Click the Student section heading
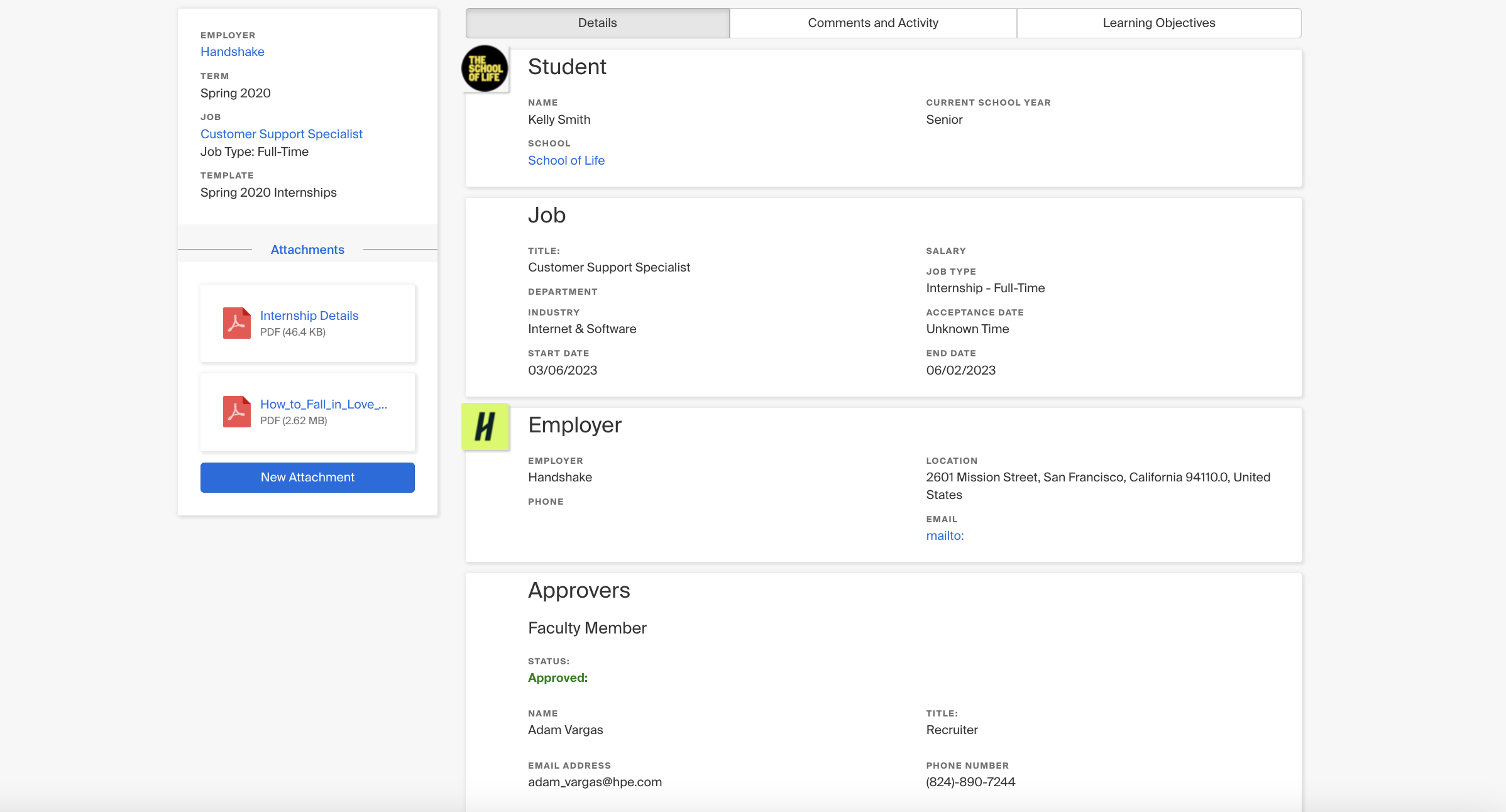 pos(567,67)
